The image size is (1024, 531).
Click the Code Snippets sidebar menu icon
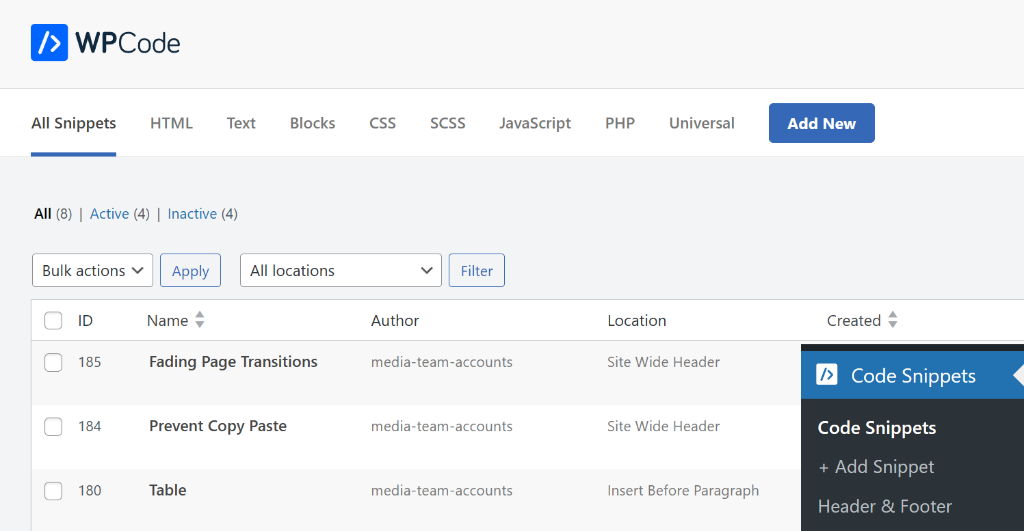pyautogui.click(x=827, y=375)
